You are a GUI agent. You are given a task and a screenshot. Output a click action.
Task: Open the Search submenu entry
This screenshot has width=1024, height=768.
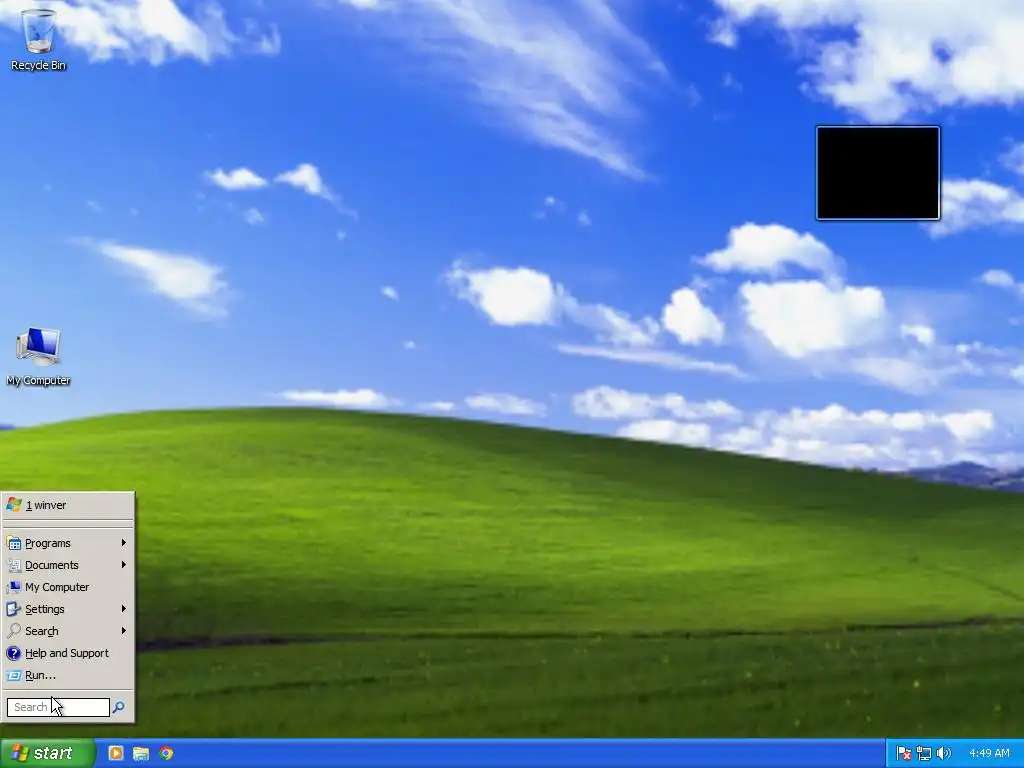point(68,631)
